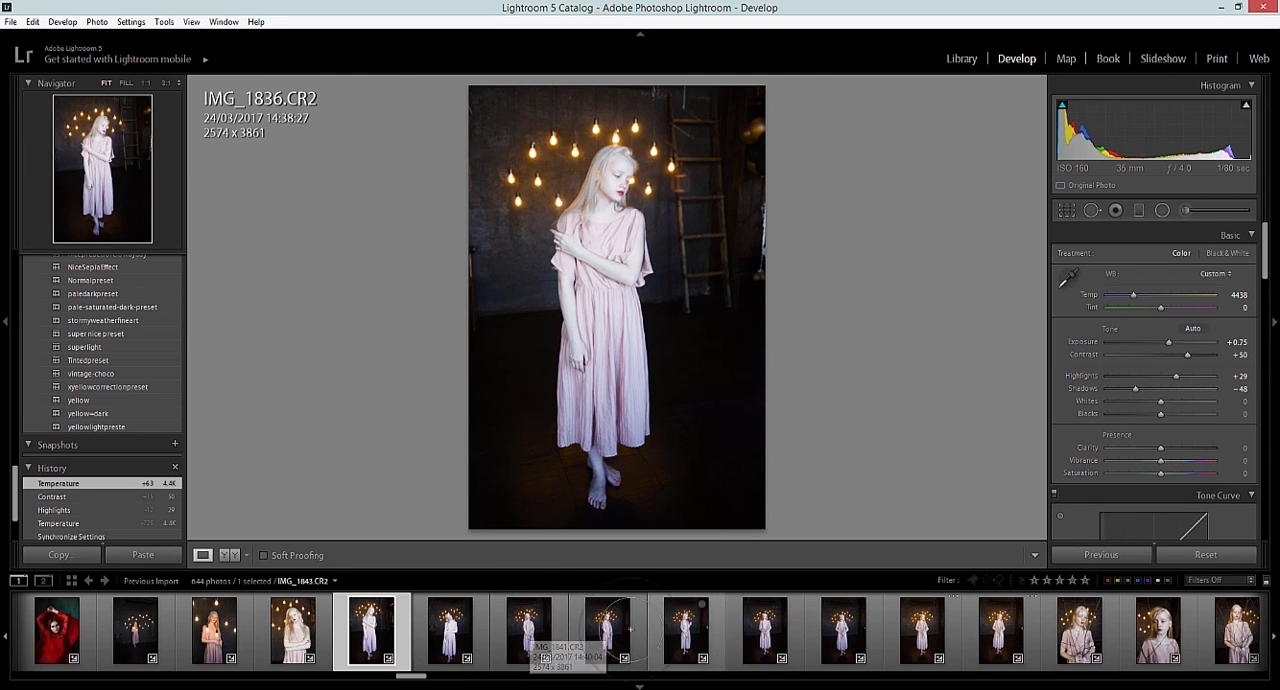Viewport: 1280px width, 690px height.
Task: Go forward to next photo source
Action: pyautogui.click(x=105, y=580)
